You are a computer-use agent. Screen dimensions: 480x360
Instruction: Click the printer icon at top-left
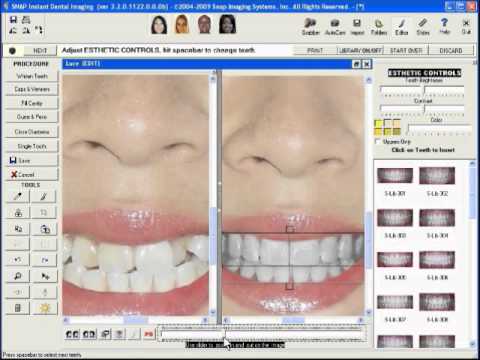point(26,20)
